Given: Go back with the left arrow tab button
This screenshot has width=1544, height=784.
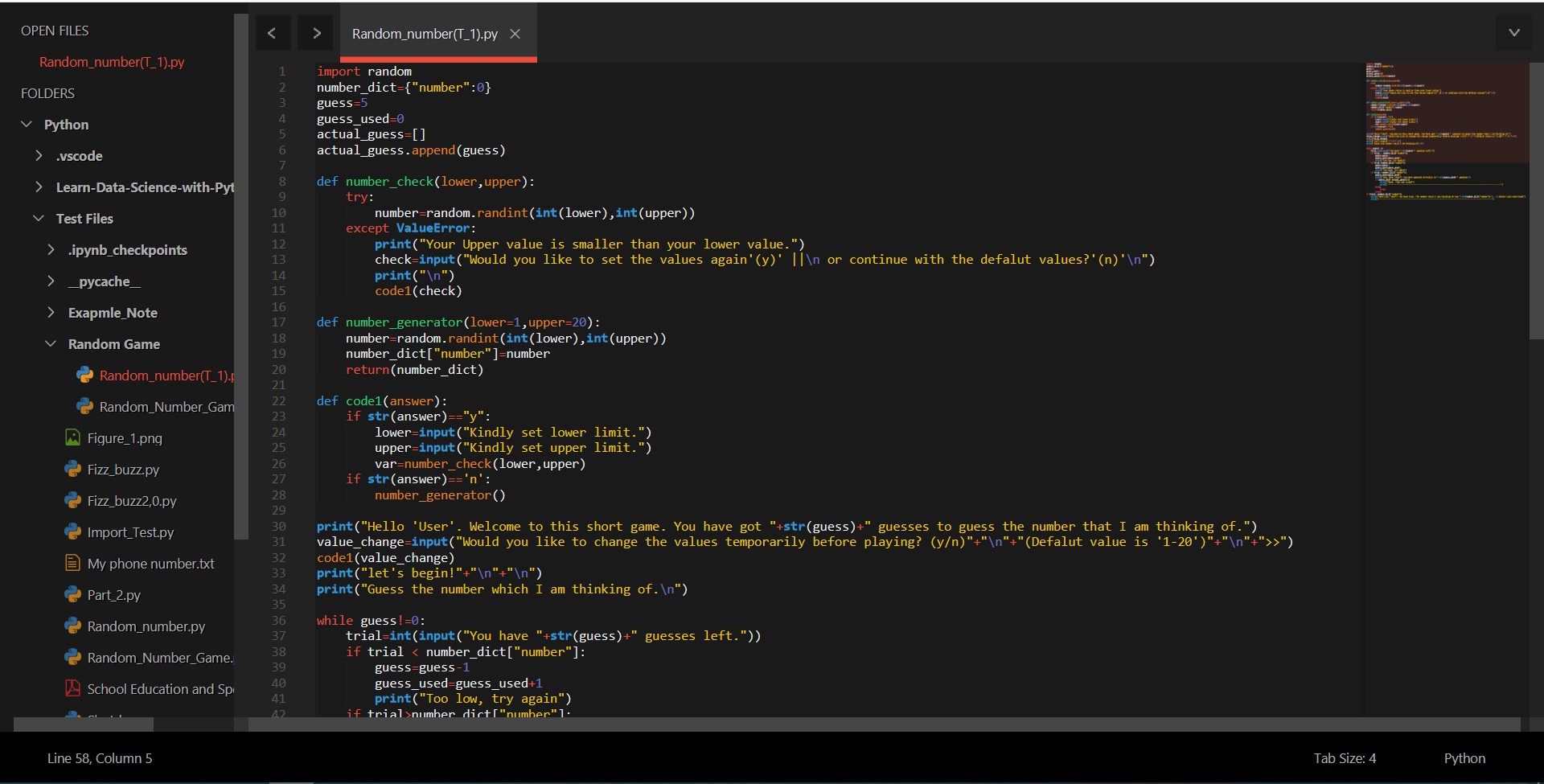Looking at the screenshot, I should [x=272, y=33].
